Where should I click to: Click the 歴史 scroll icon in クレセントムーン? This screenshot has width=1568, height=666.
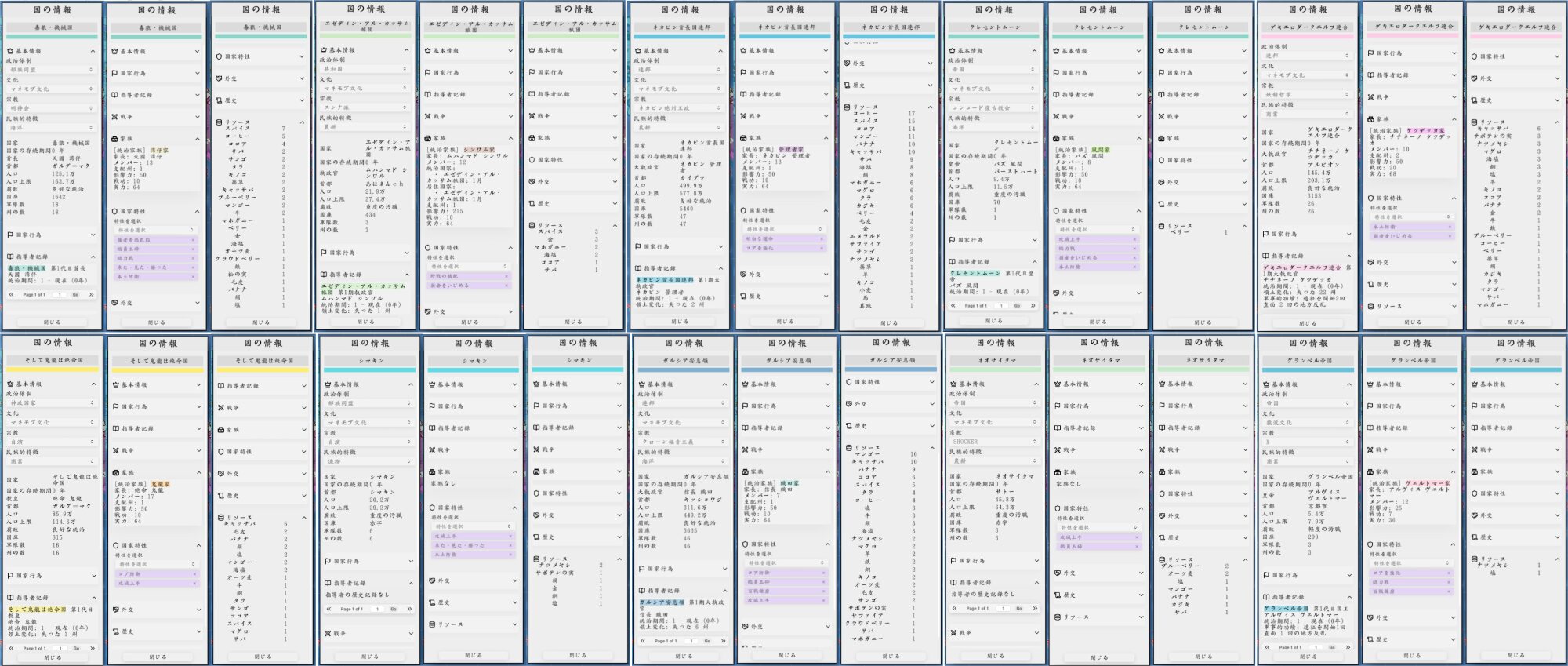[1160, 204]
